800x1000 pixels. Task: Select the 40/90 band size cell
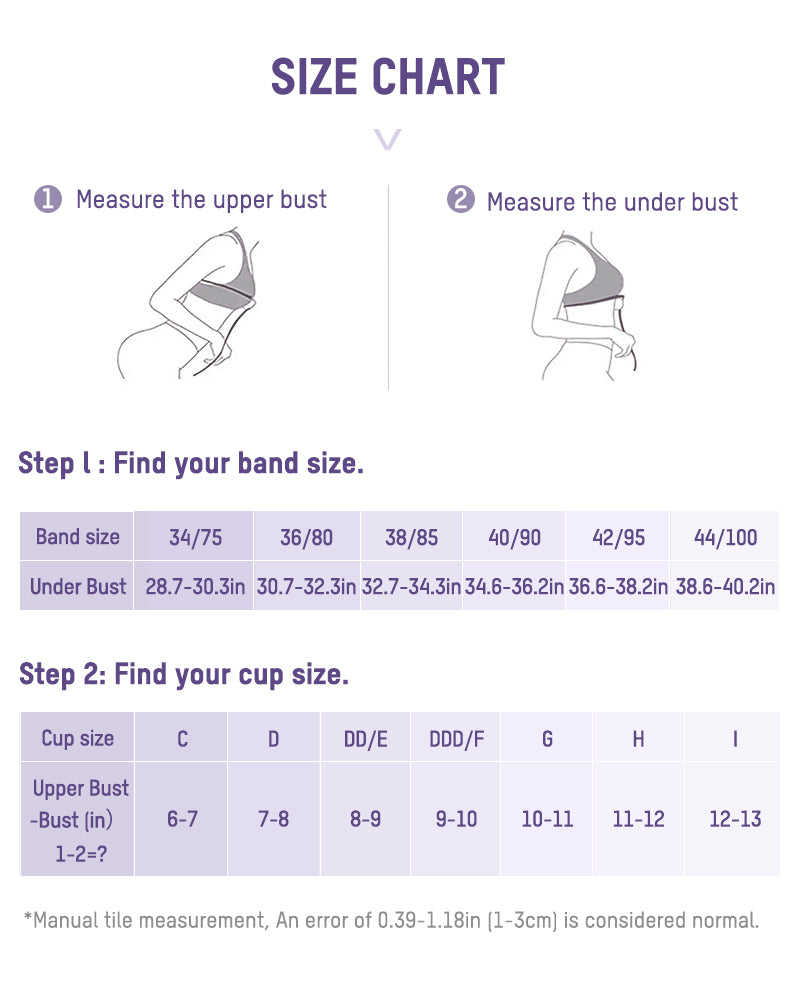click(x=515, y=537)
